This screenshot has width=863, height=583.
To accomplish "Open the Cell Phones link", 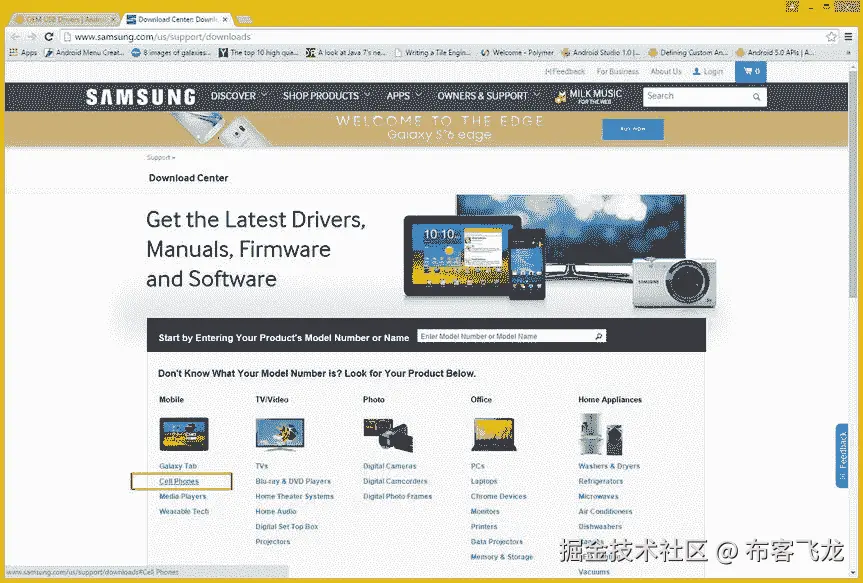I will (179, 481).
